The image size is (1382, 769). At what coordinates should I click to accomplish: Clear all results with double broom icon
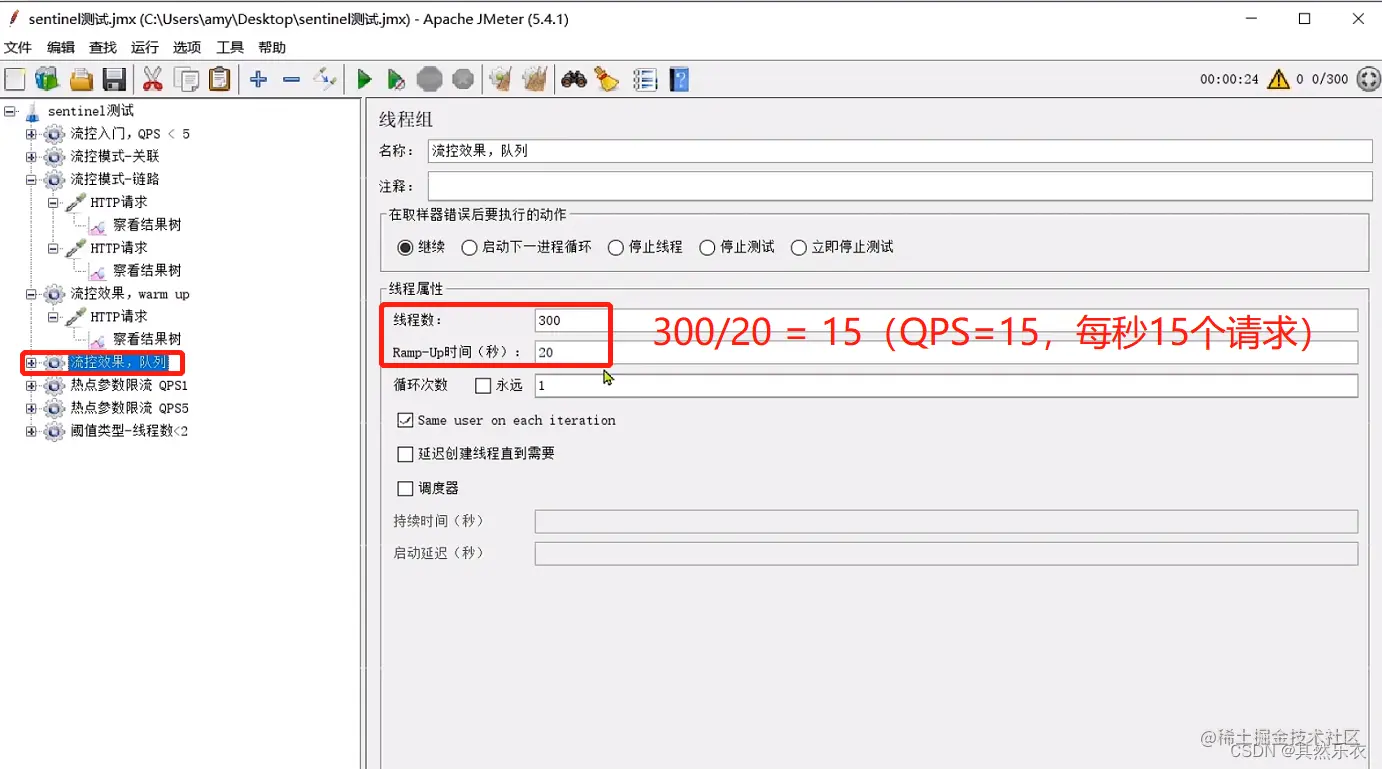pos(534,79)
